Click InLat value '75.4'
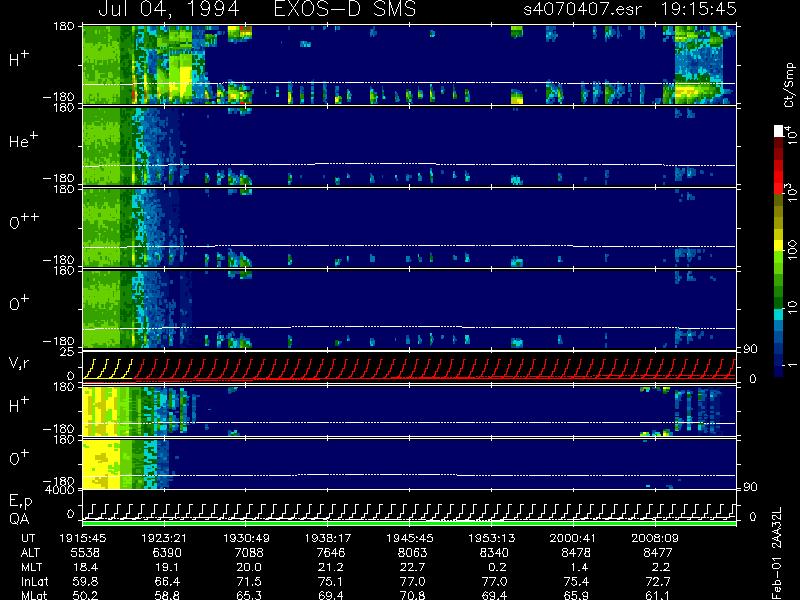800x600 pixels. [579, 581]
